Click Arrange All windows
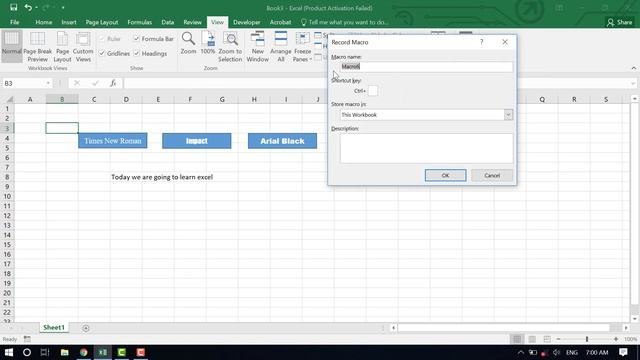640x360 pixels. [x=281, y=46]
